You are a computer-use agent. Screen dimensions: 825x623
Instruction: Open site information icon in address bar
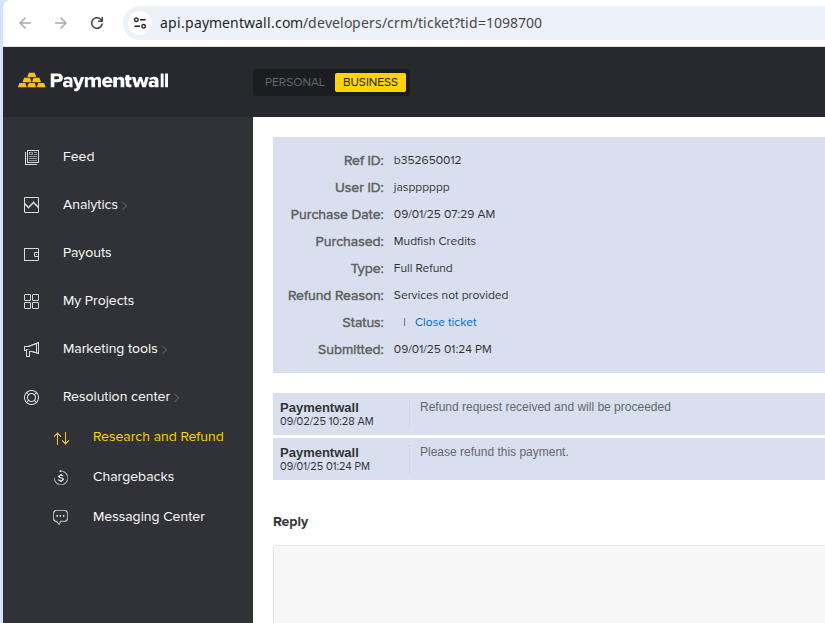click(140, 23)
